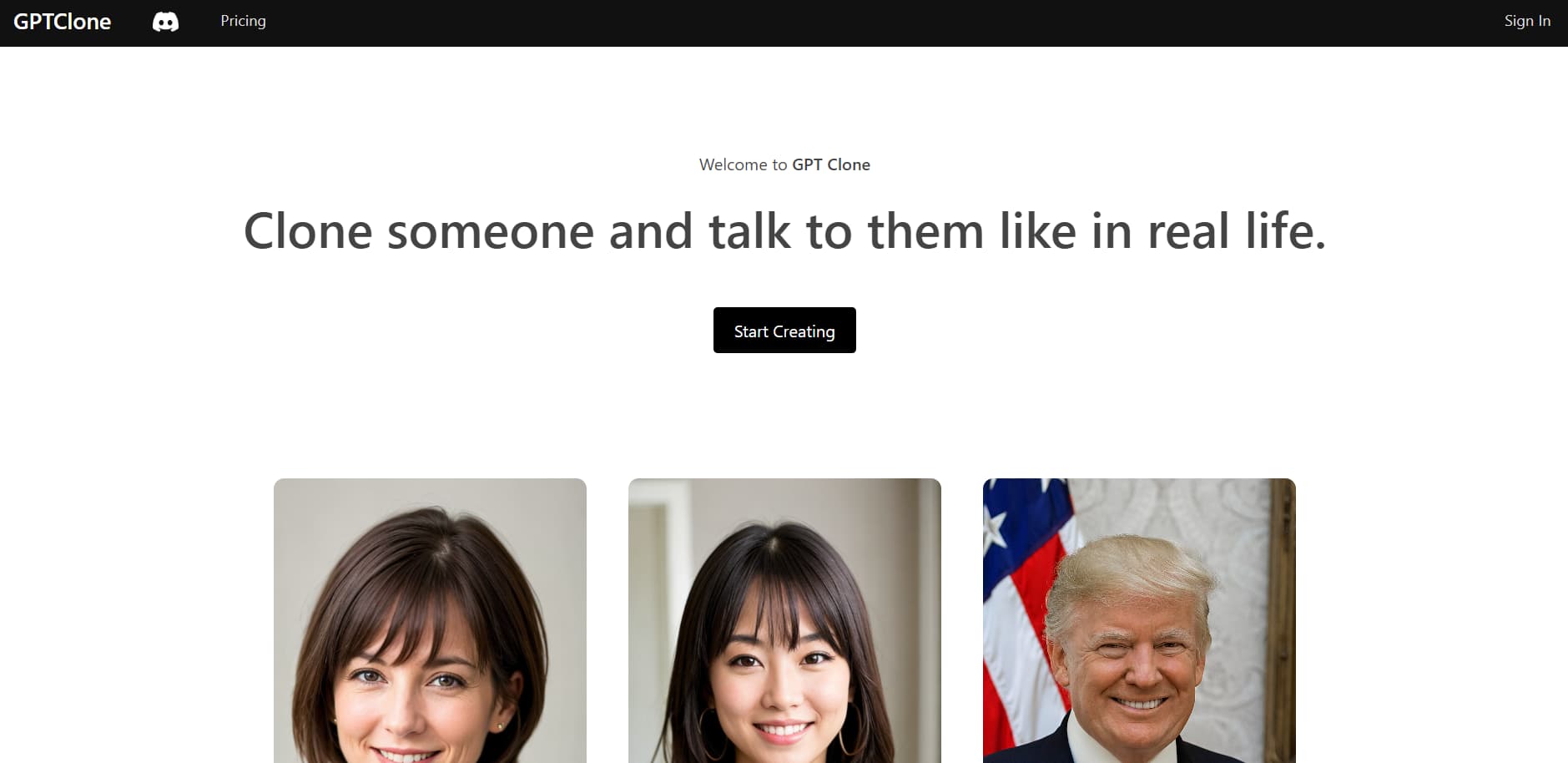1568x763 pixels.
Task: Select the brown bob-haired woman clone card
Action: 430,620
